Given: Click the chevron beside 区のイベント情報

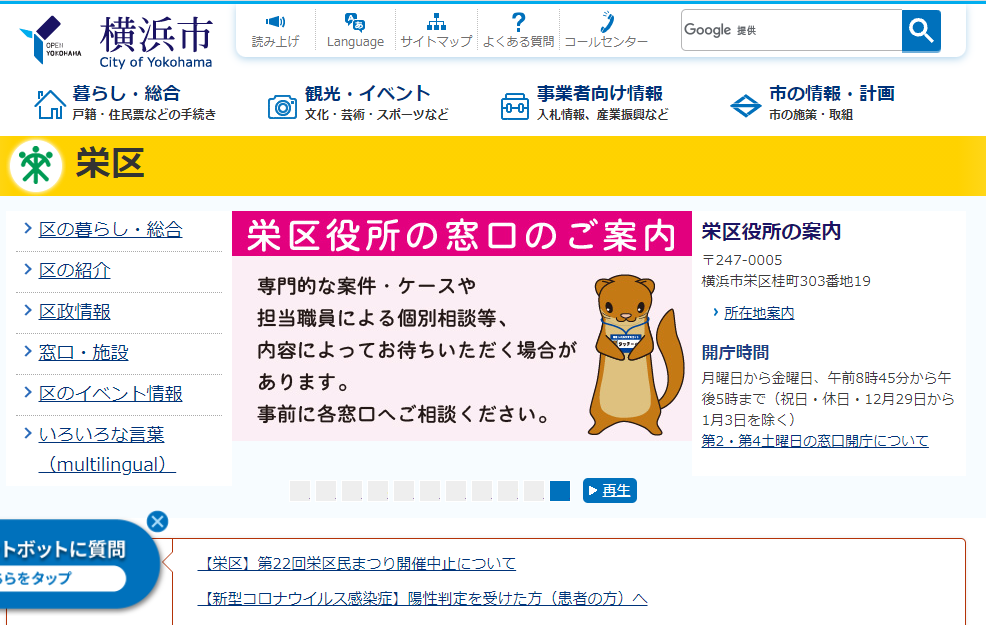Looking at the screenshot, I should (28, 392).
